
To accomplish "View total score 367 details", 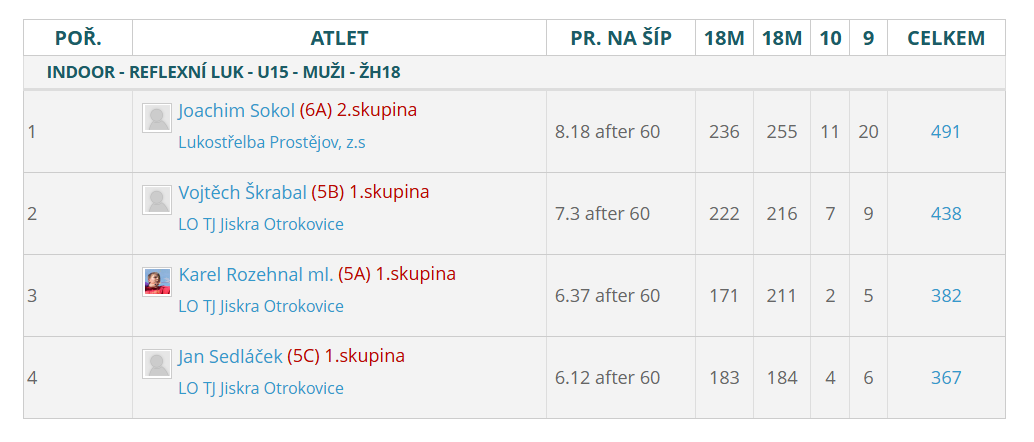I will click(x=946, y=377).
